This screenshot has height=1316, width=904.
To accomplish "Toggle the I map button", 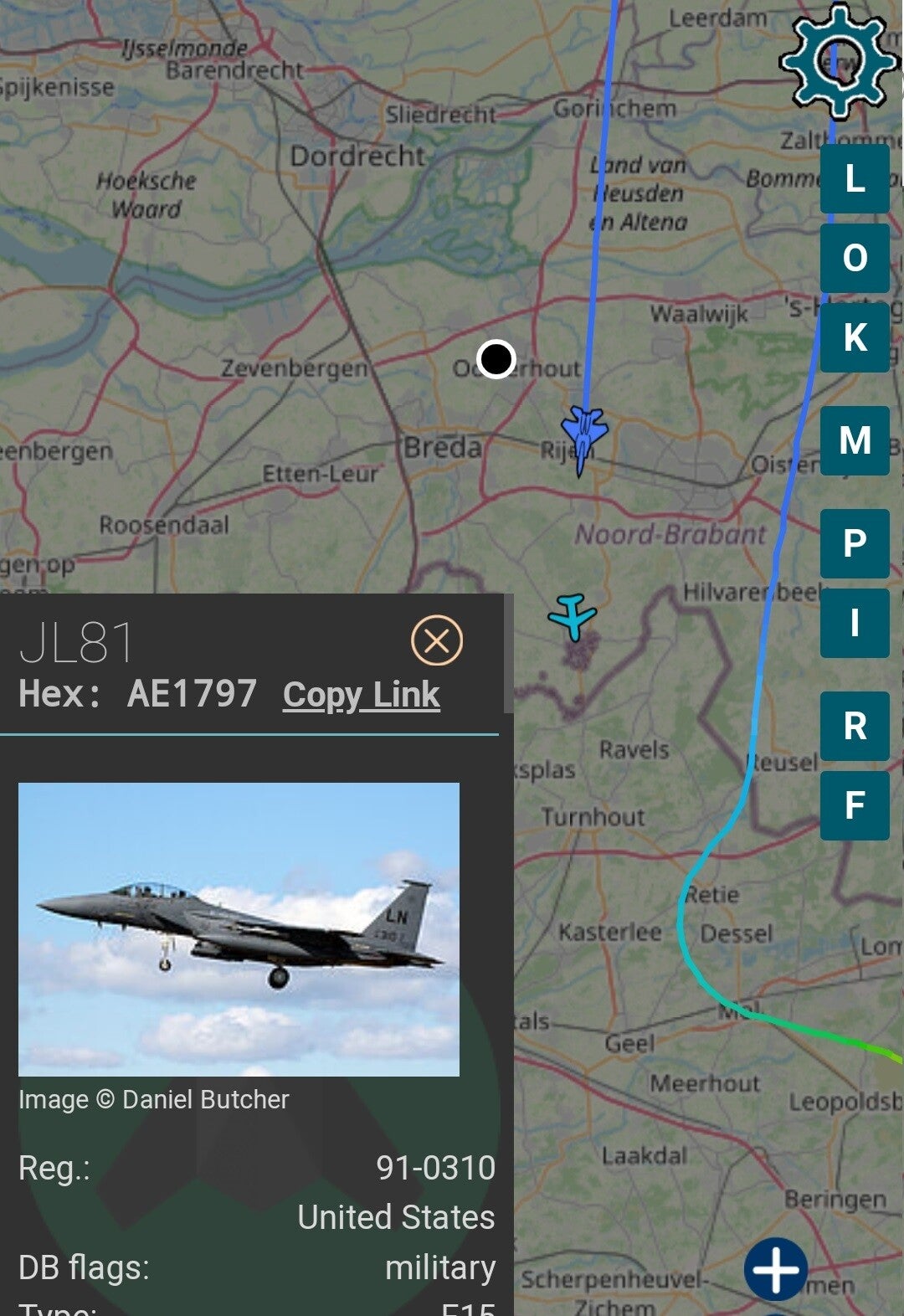I will [x=855, y=623].
